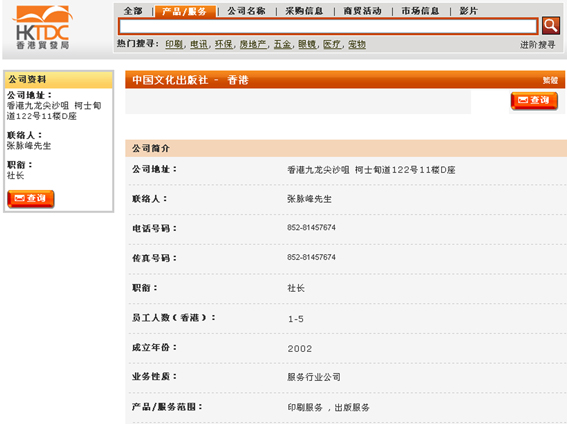Select 张脉峰先生 in the 公司资料 sidebar

tap(29, 146)
